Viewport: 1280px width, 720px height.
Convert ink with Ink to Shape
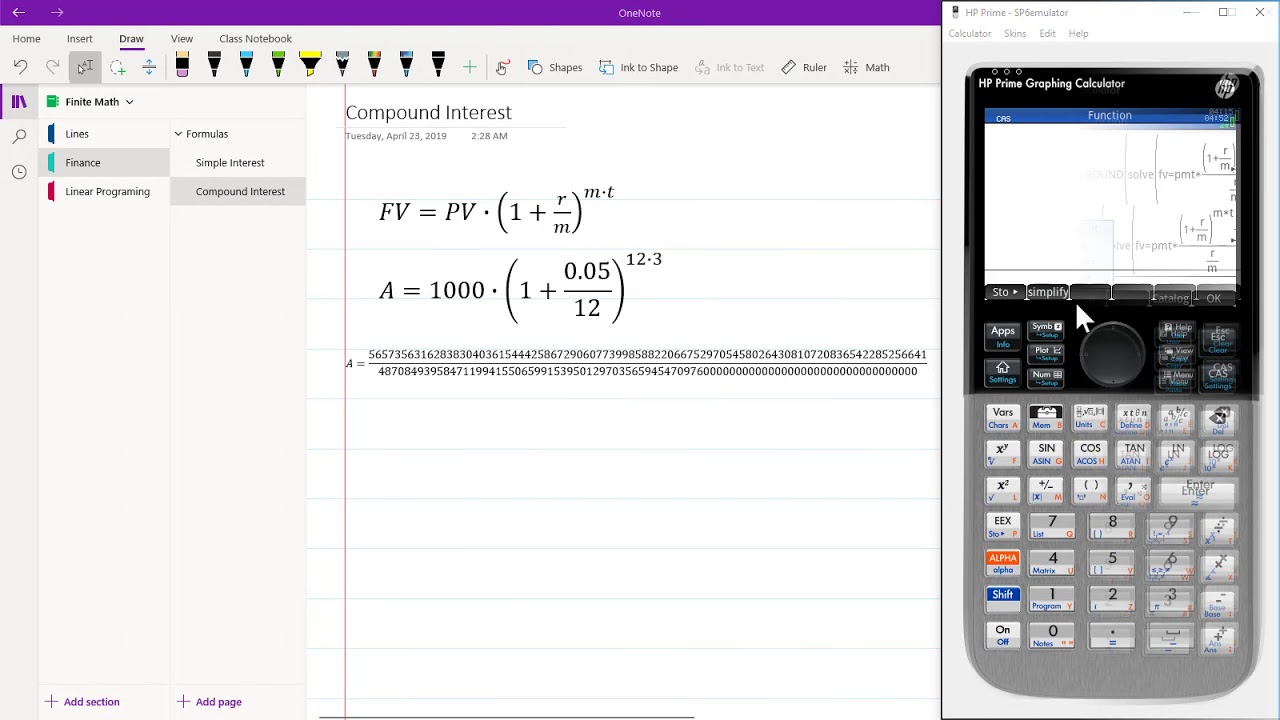(x=638, y=67)
